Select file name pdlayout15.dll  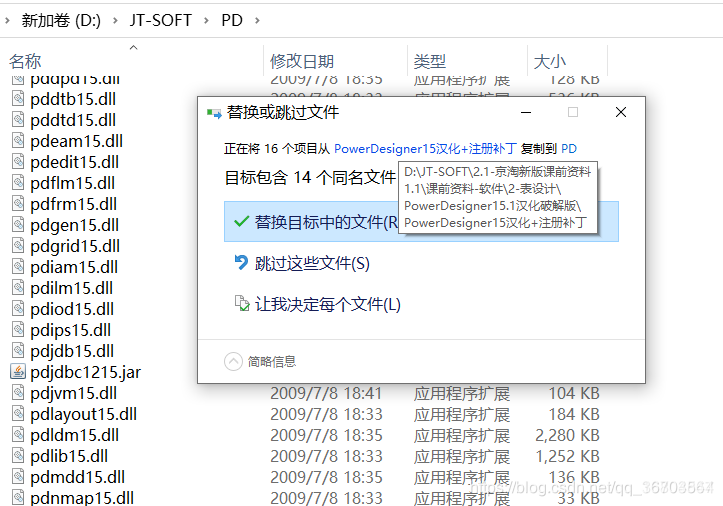83,414
